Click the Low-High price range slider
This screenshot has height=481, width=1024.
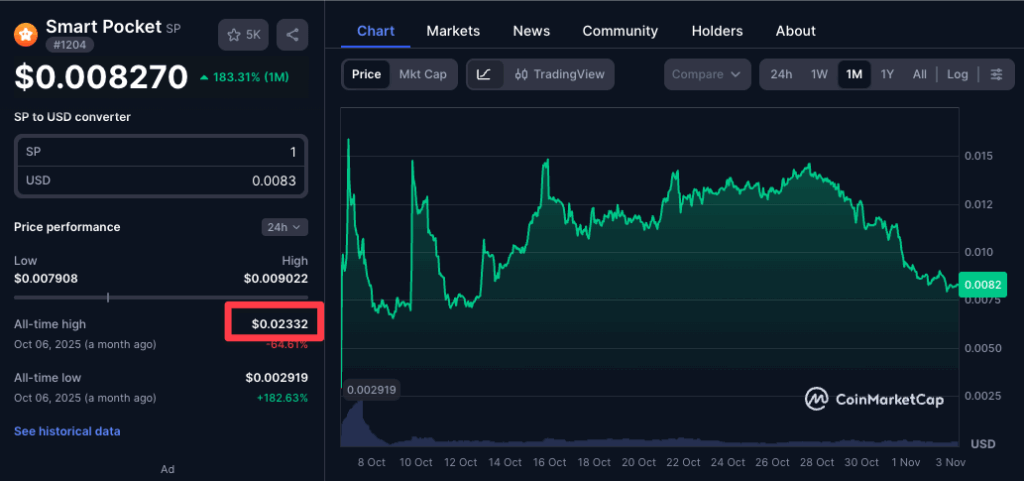[160, 297]
